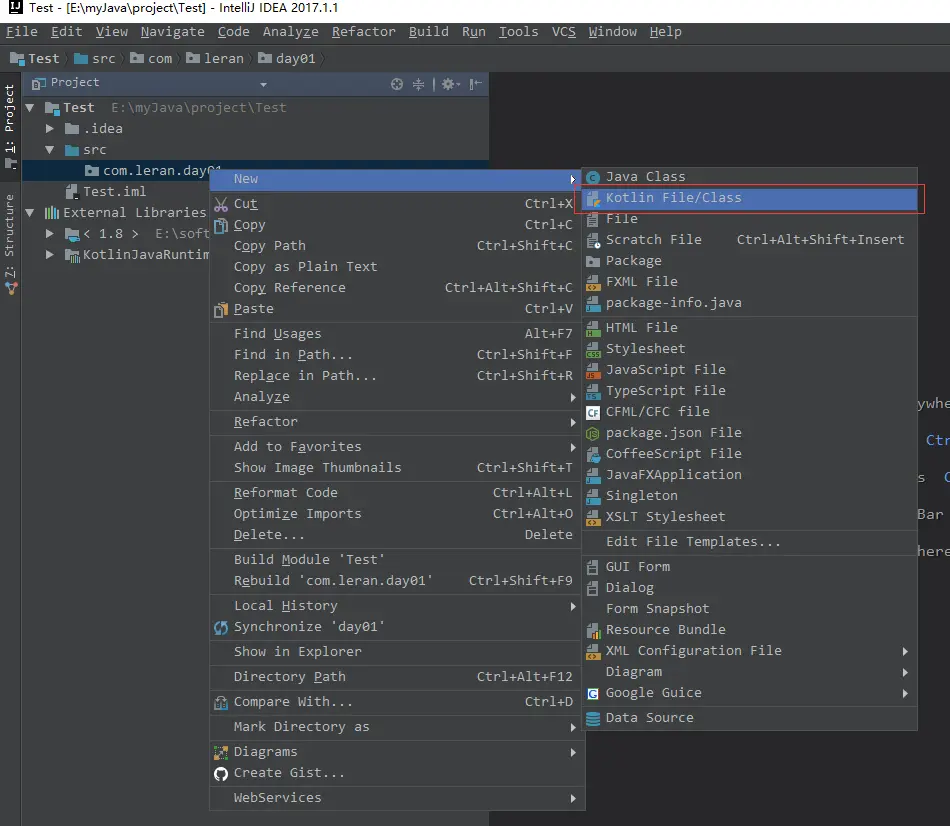This screenshot has width=950, height=826.
Task: Click the Stylesheet CSS icon
Action: (593, 349)
